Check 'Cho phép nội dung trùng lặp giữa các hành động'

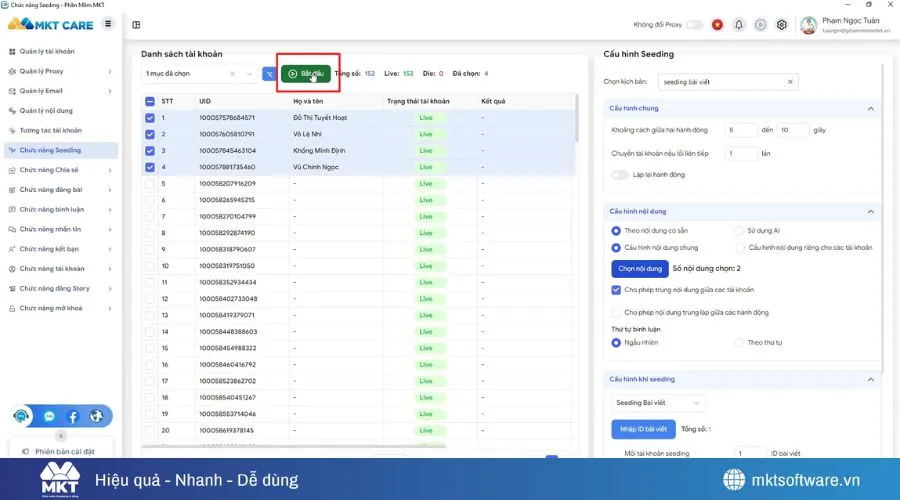click(x=616, y=312)
